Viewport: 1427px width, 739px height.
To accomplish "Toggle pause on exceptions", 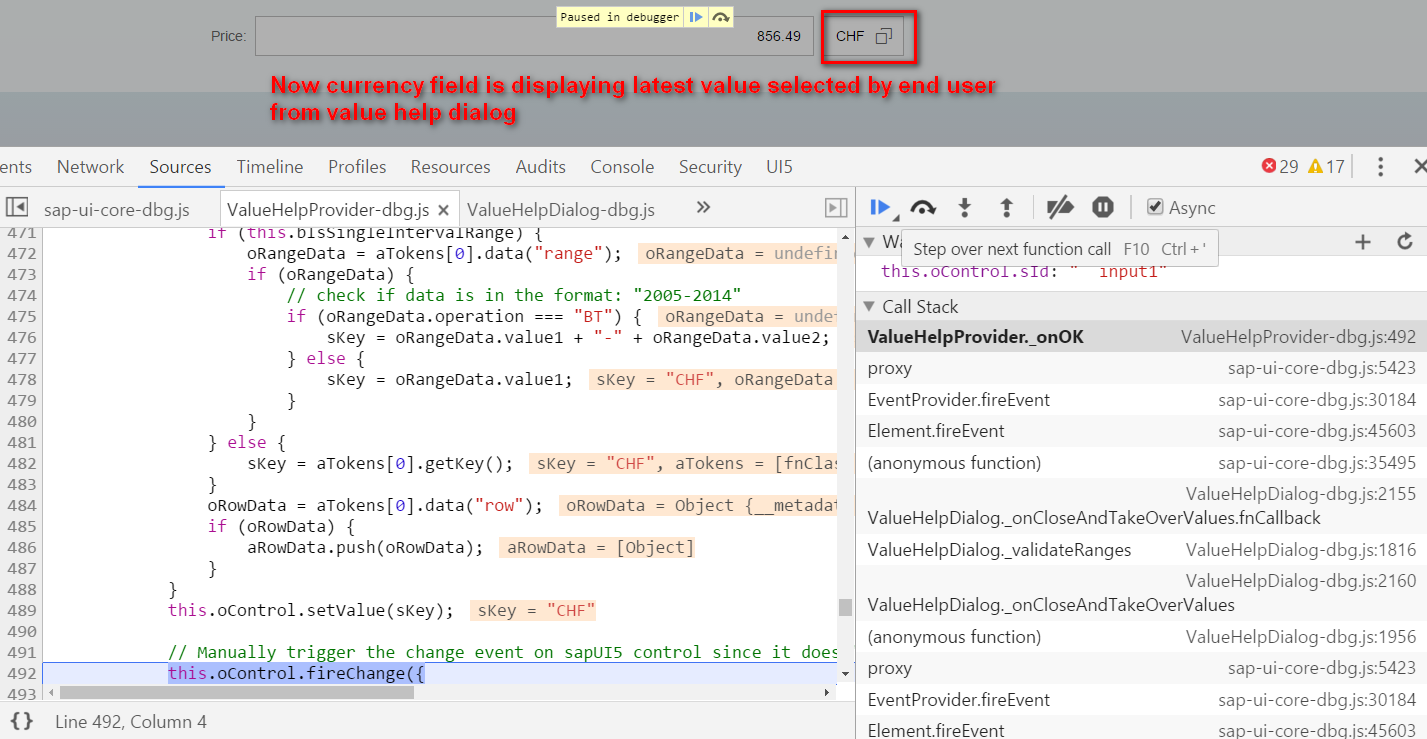I will [x=1103, y=207].
